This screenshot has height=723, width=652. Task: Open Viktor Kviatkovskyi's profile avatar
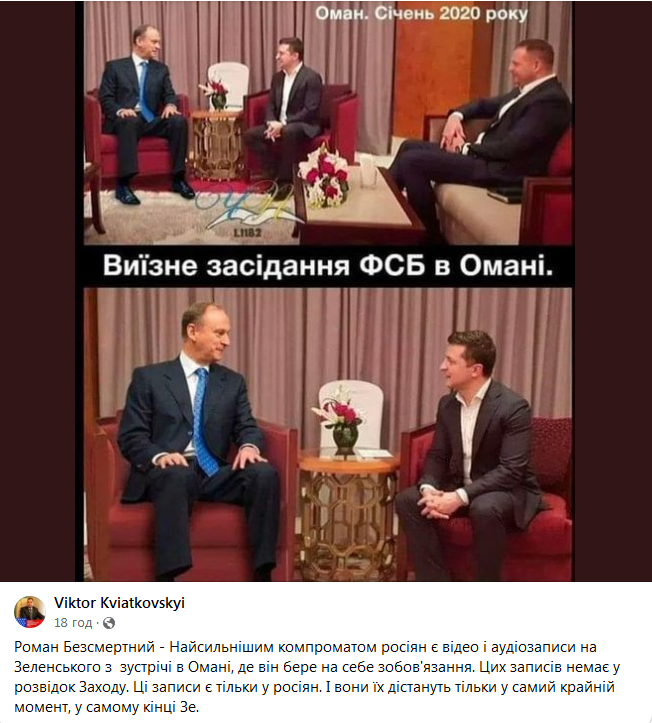click(x=30, y=612)
